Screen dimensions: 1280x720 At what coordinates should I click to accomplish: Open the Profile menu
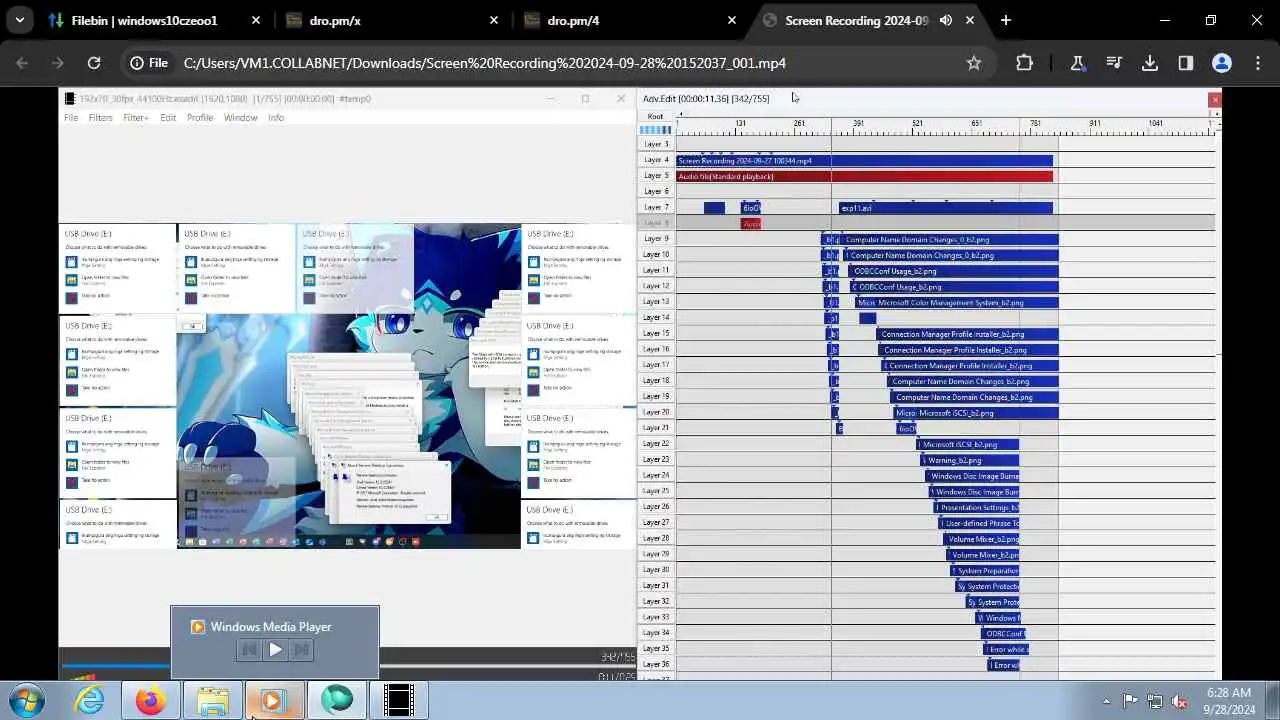(200, 118)
